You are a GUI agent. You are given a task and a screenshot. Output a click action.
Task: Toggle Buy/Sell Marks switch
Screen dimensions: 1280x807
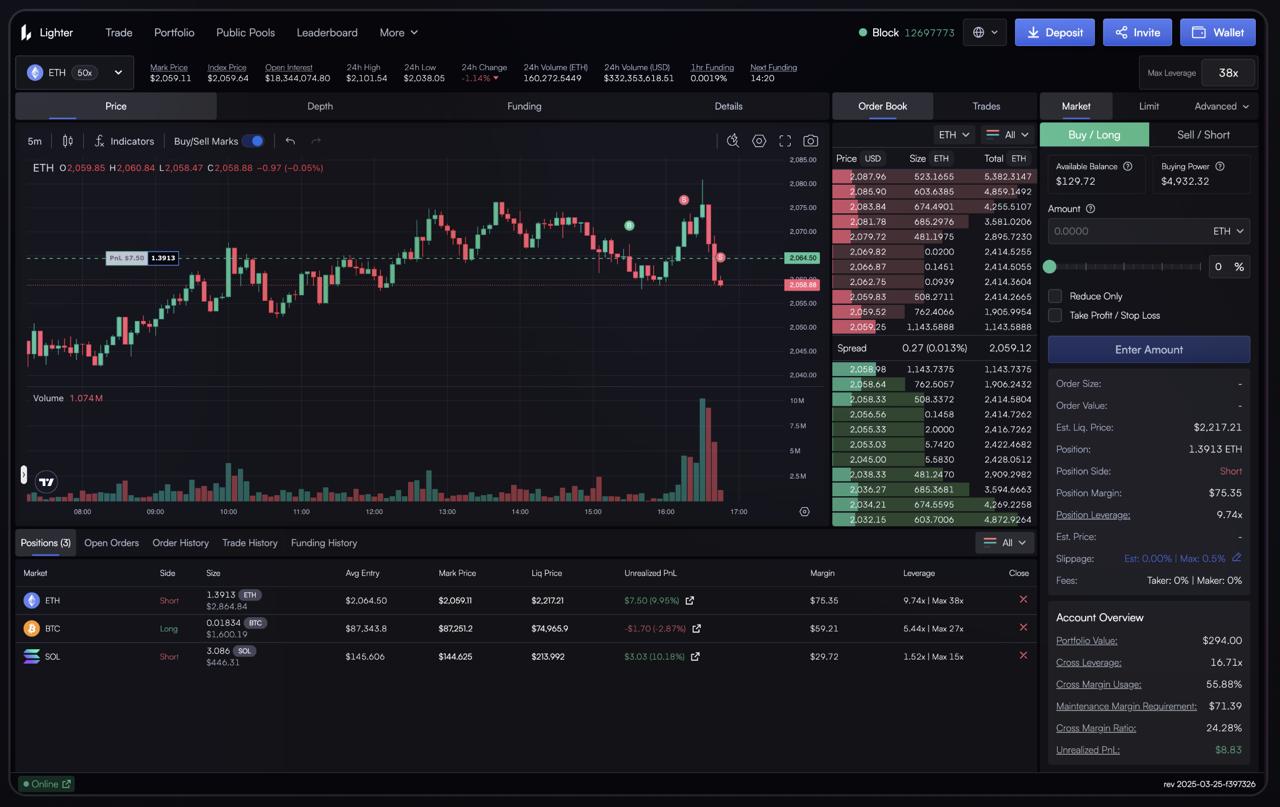[x=254, y=141]
